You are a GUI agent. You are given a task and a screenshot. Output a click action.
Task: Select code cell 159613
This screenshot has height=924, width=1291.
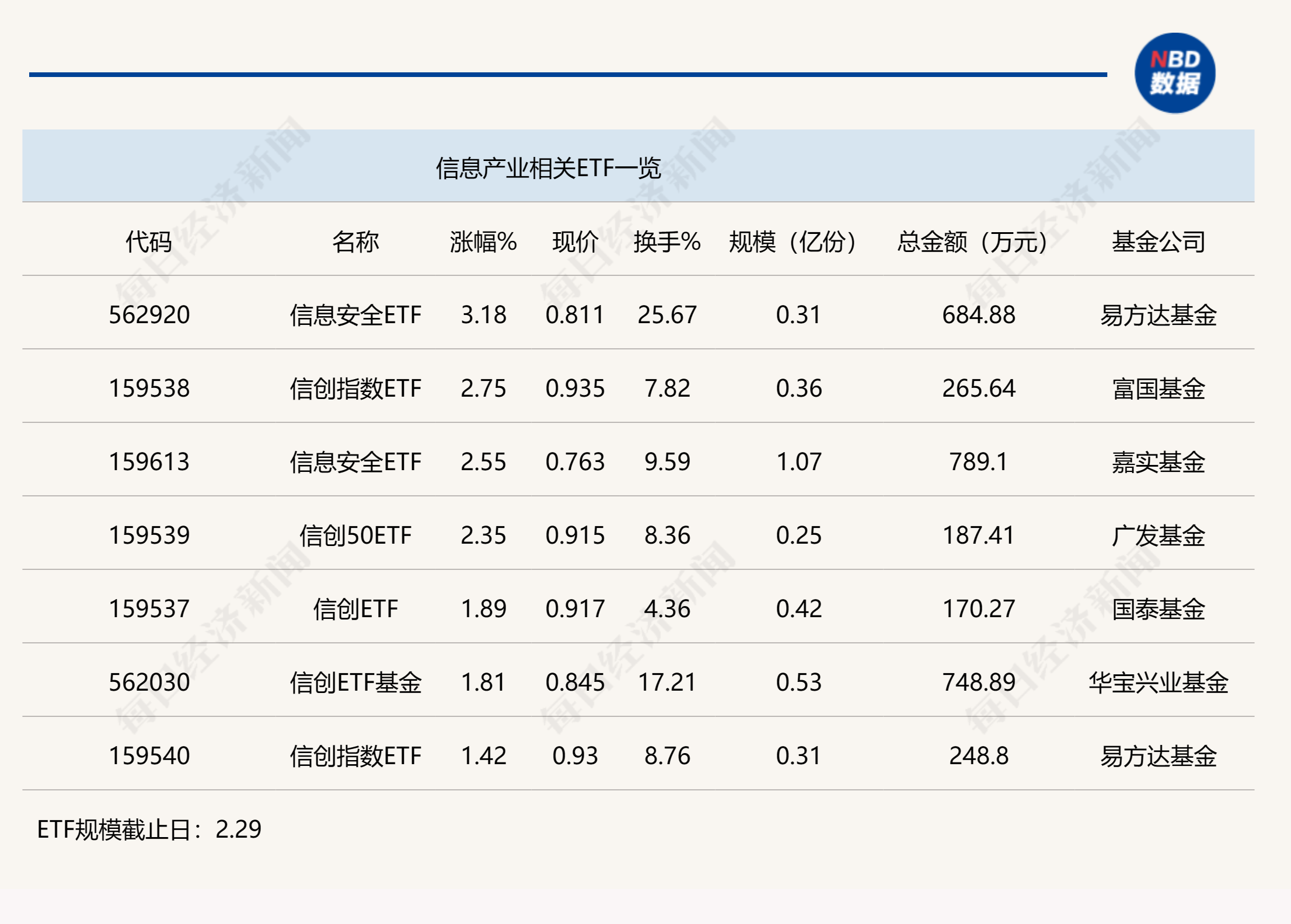coord(149,462)
